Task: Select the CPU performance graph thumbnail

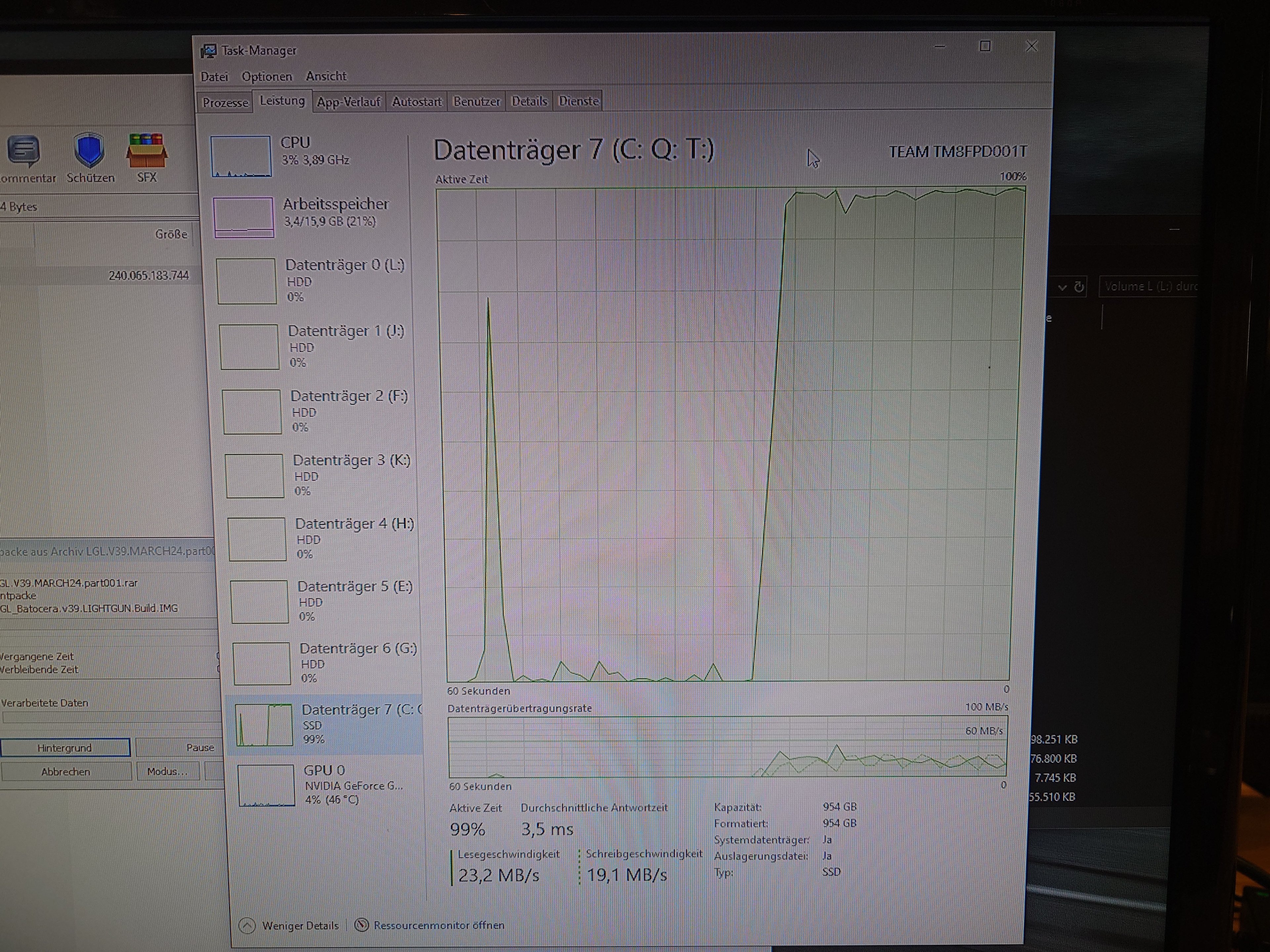Action: [240, 156]
